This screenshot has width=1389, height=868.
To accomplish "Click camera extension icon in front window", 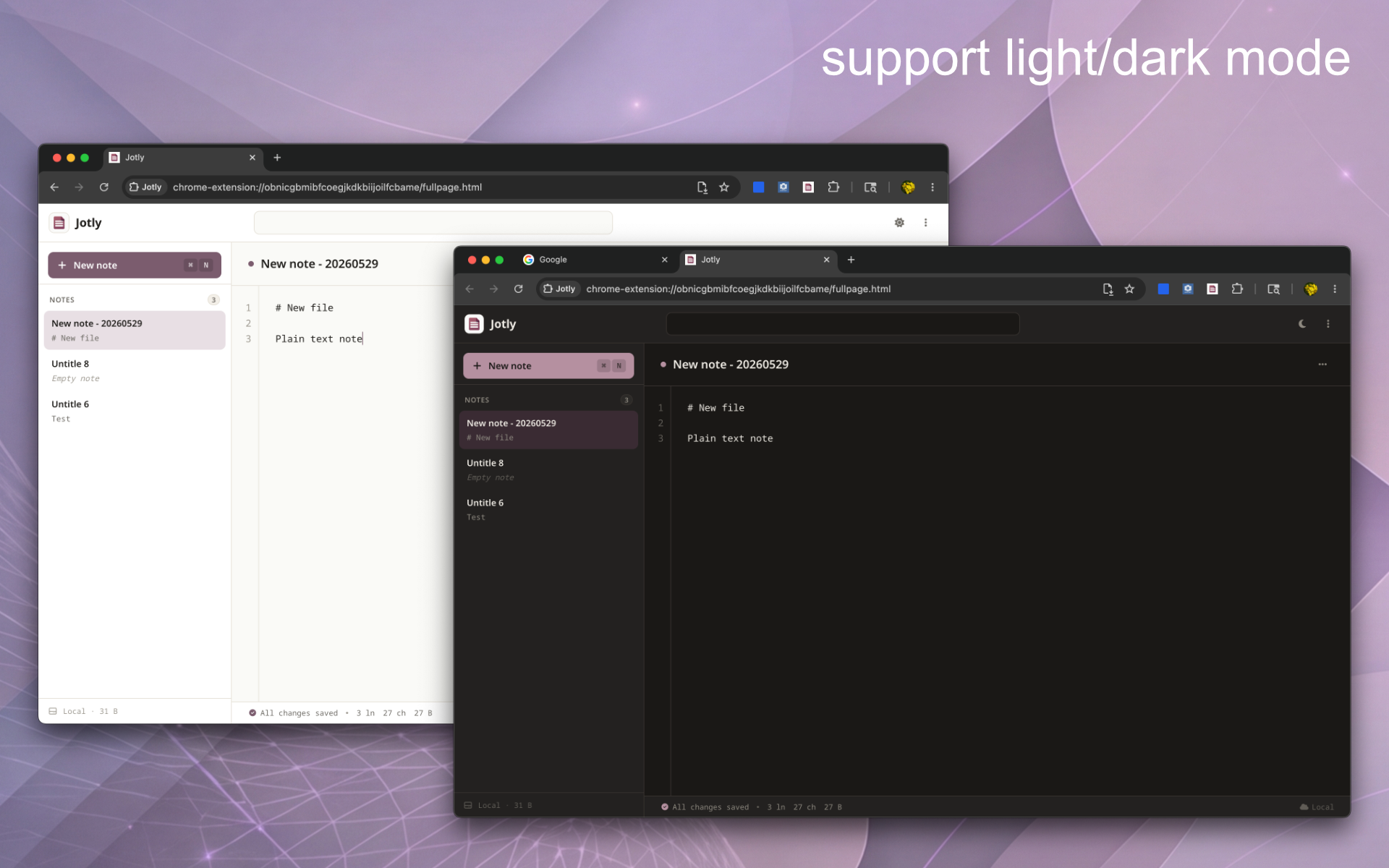I will point(1188,289).
